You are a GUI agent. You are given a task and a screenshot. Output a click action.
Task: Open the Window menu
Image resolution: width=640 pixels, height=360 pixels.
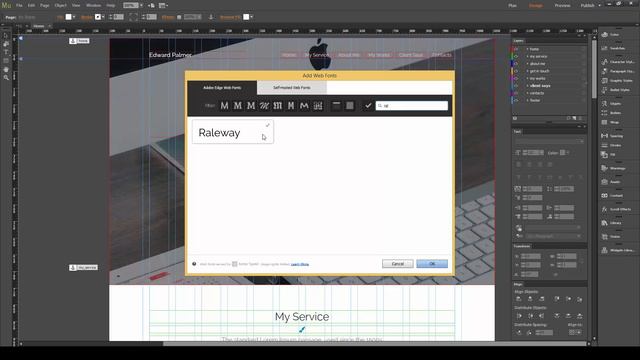[x=93, y=5]
